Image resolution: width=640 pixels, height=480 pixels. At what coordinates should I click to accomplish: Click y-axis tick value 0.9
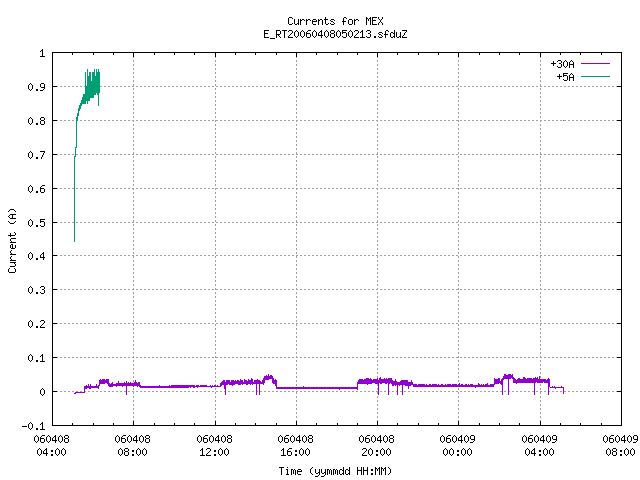[x=36, y=87]
